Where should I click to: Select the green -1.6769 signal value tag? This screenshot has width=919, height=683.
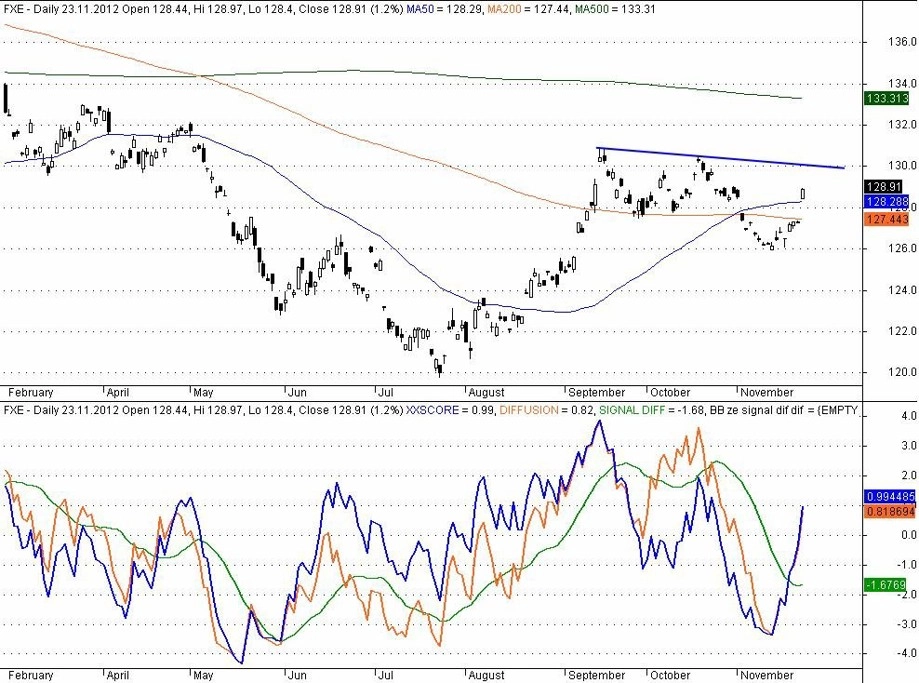pyautogui.click(x=886, y=585)
